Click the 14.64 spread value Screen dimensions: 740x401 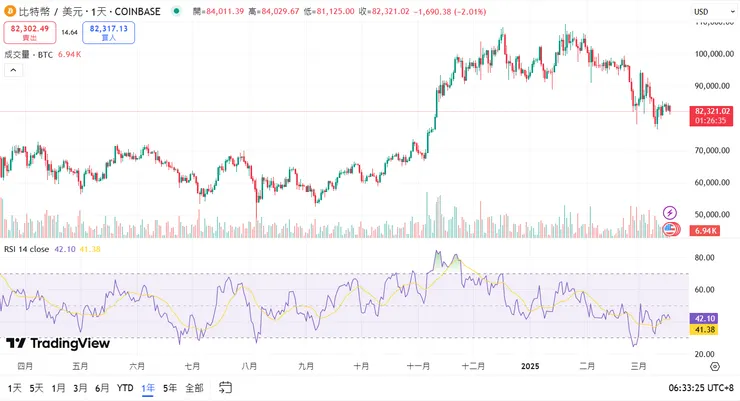(69, 33)
